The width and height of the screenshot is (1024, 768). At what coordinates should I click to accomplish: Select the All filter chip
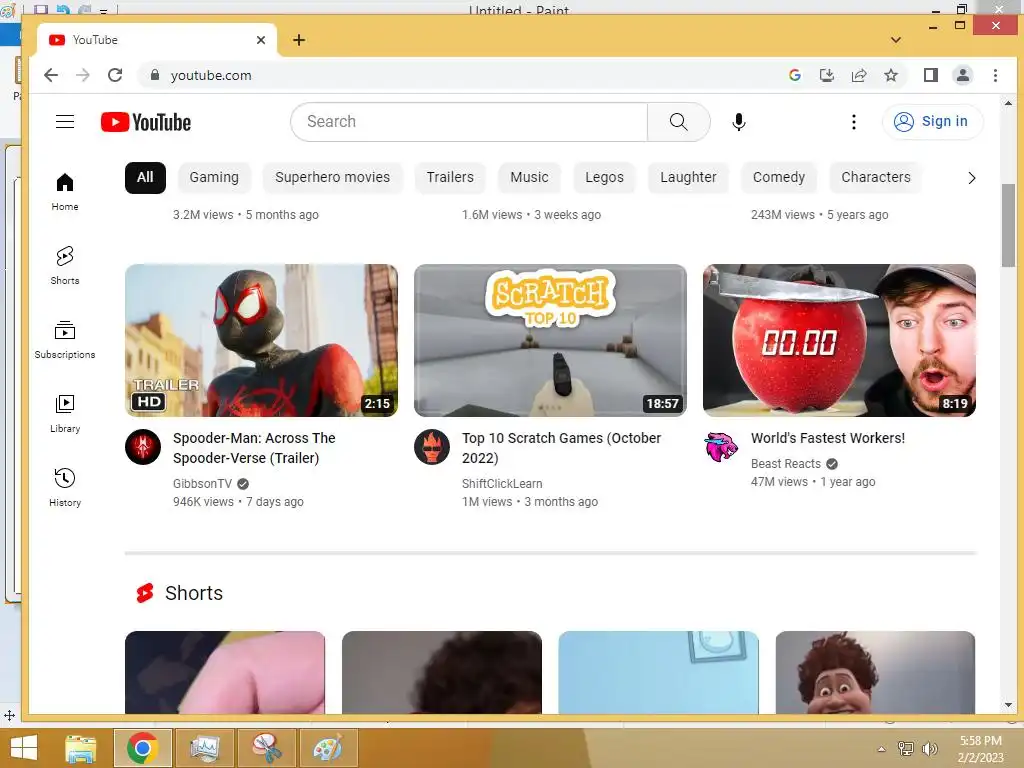145,178
